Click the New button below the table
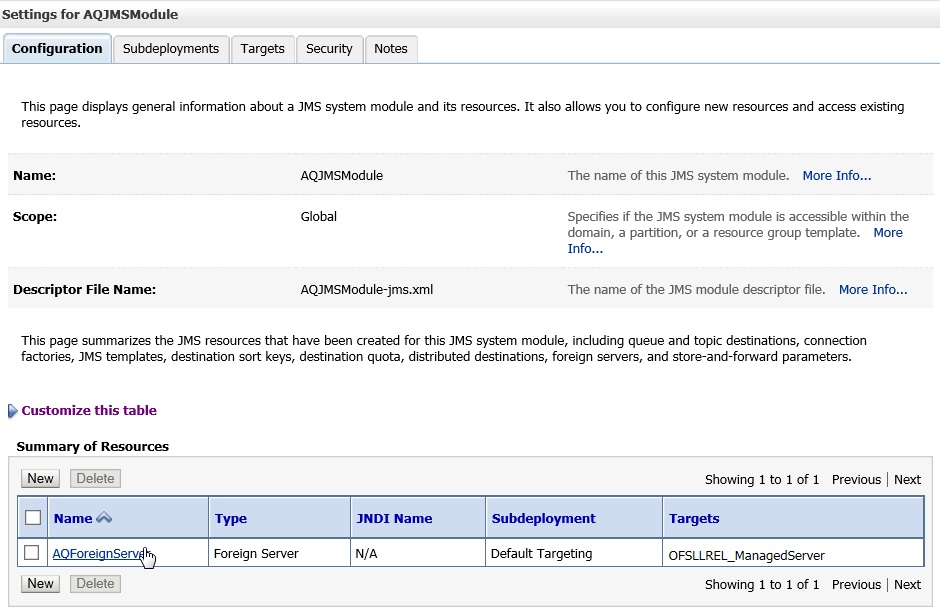 pos(40,583)
